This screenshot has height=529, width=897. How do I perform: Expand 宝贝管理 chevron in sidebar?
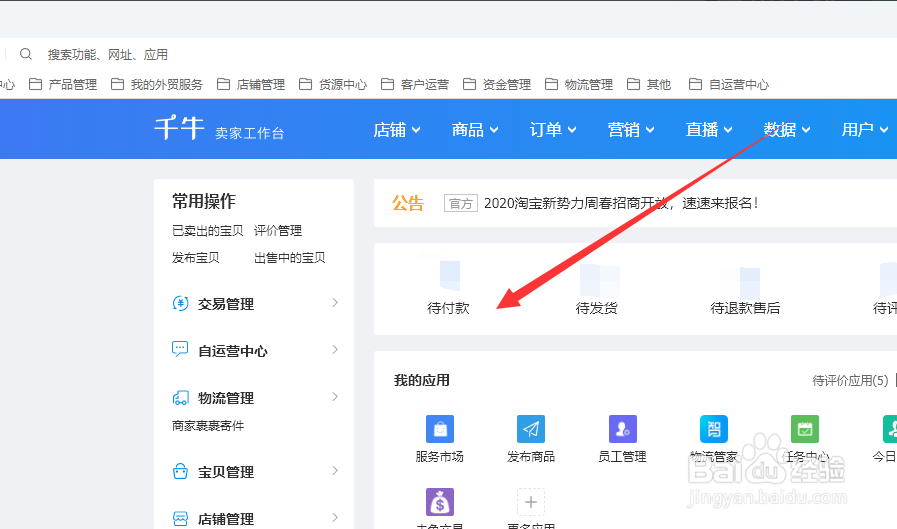335,471
